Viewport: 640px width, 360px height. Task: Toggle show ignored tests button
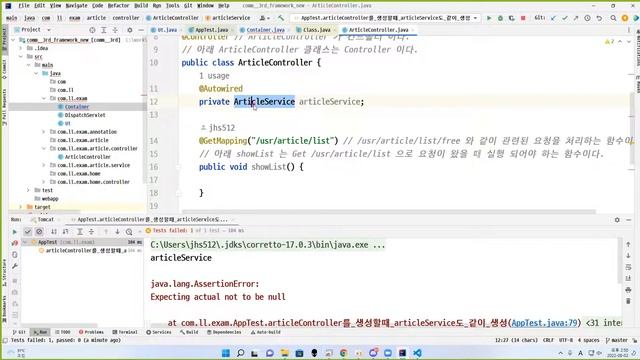(39, 231)
